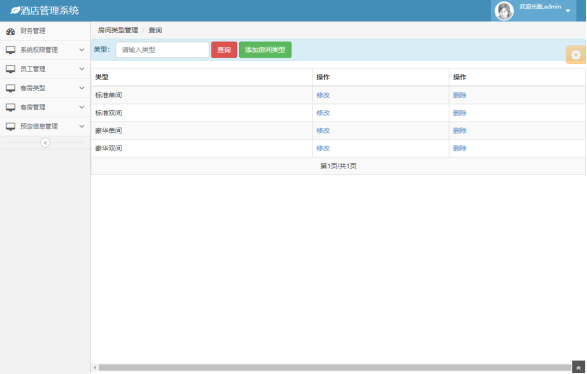
Task: Click the 第1页/共1页 pagination text
Action: [338, 166]
